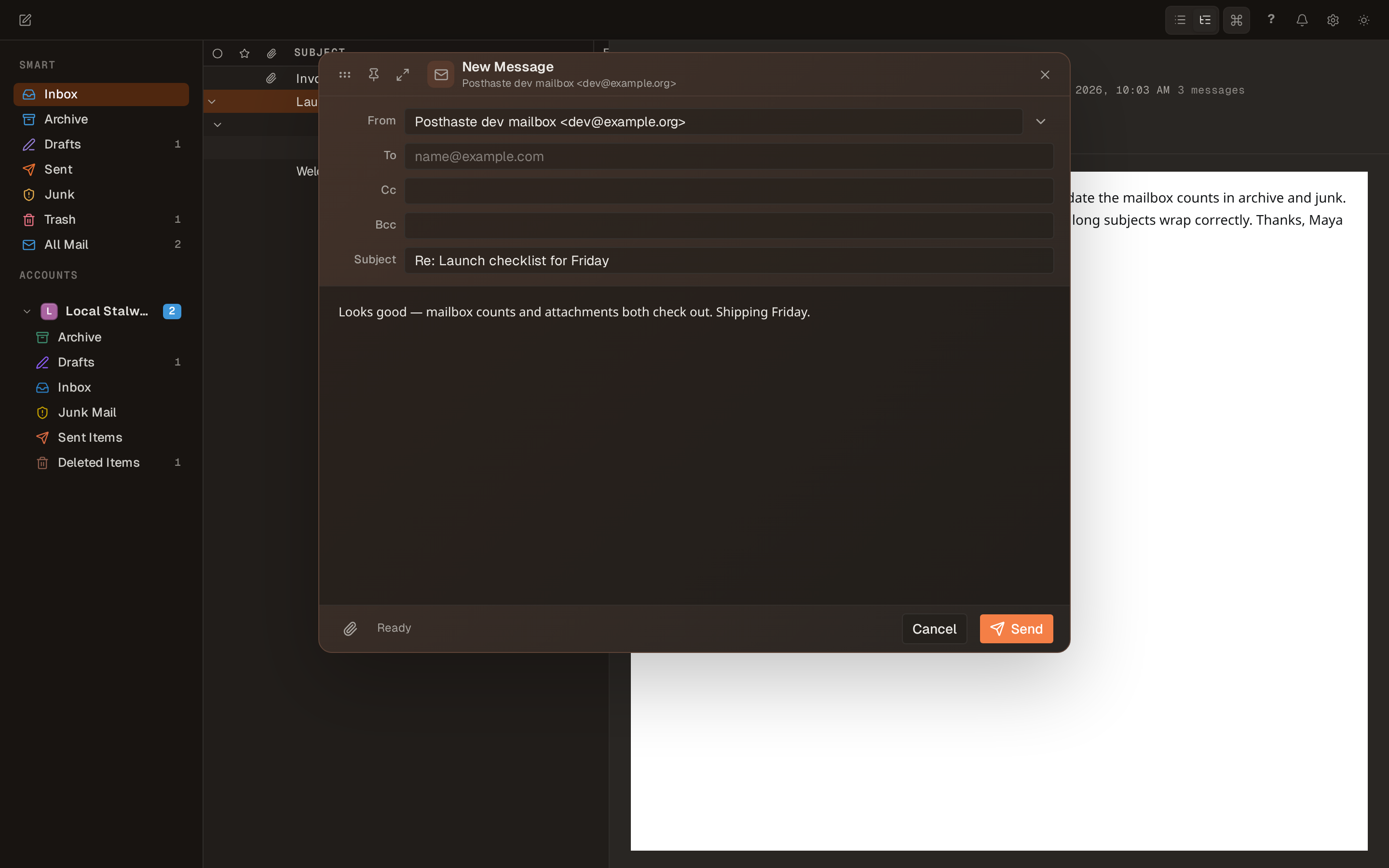1389x868 pixels.
Task: Click the 'Ready' status text
Action: pos(394,628)
